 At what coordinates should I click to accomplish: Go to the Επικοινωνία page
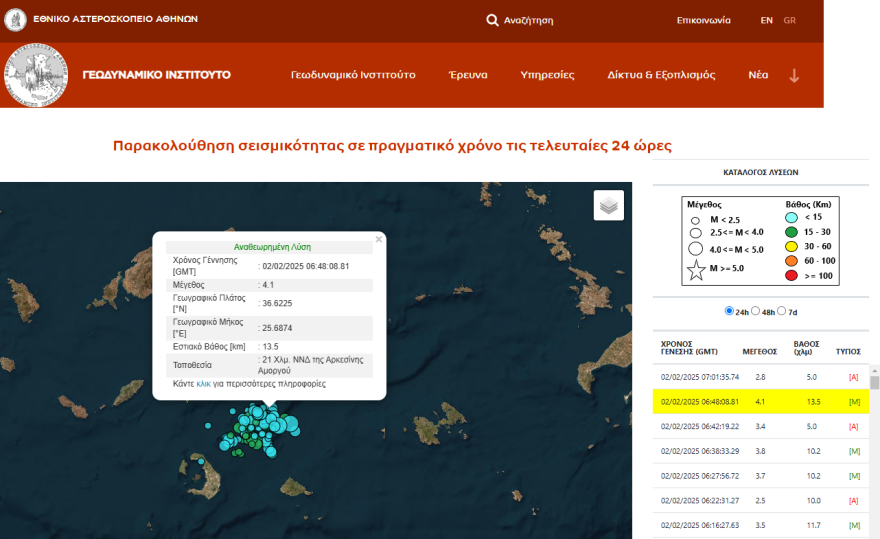[703, 20]
